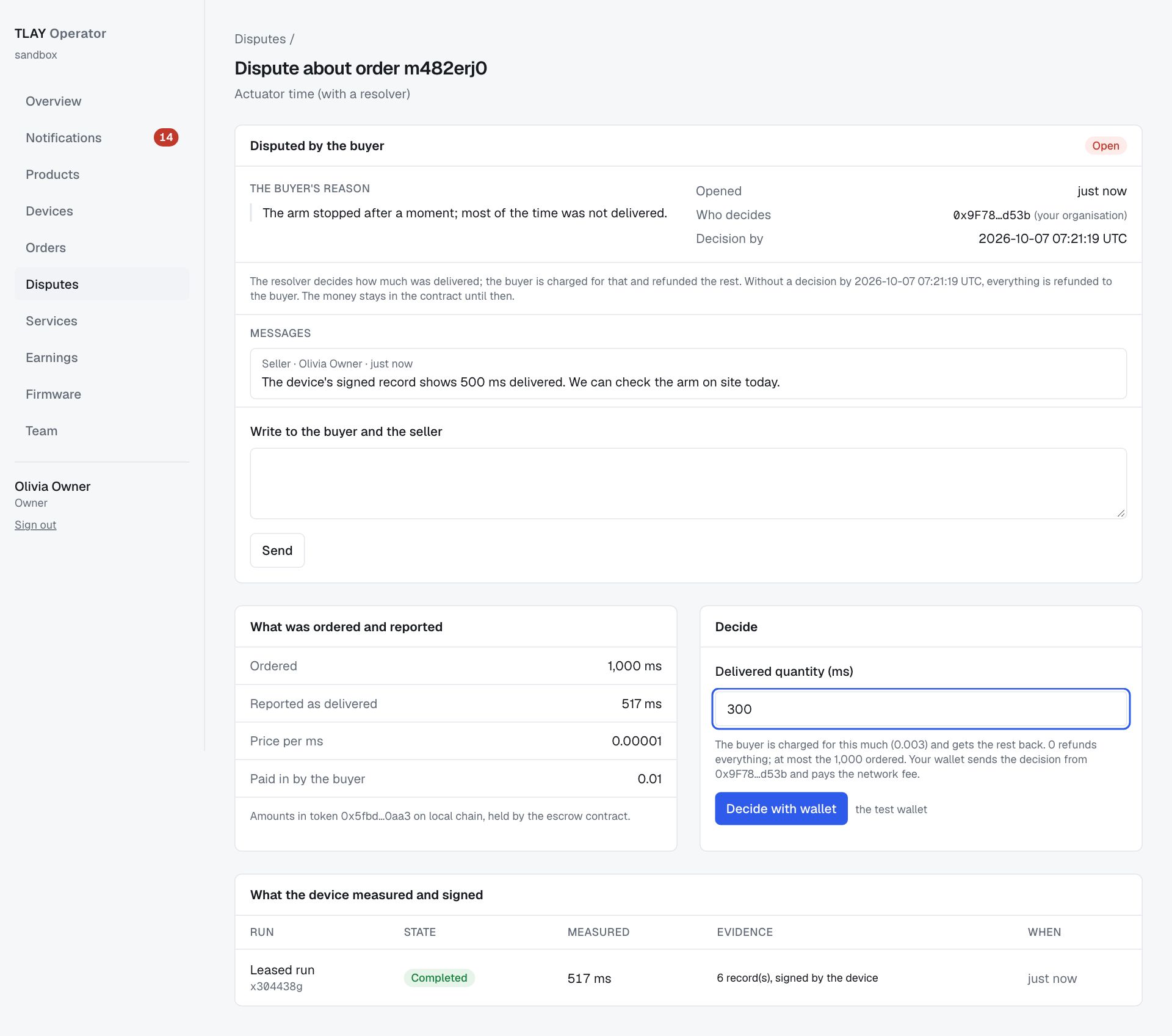Viewport: 1172px width, 1036px height.
Task: Click the Leased run x304438g row
Action: [688, 978]
